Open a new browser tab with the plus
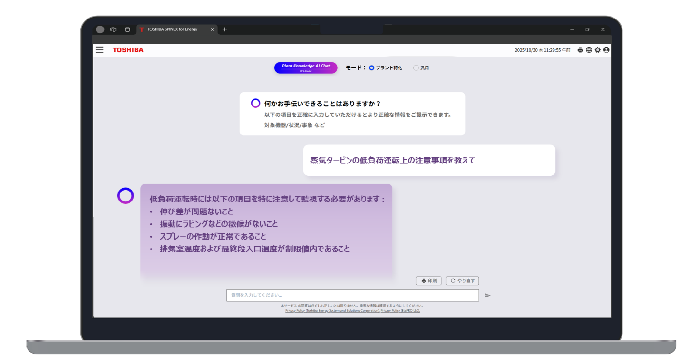Screen dimensions: 700x364 pos(225,29)
